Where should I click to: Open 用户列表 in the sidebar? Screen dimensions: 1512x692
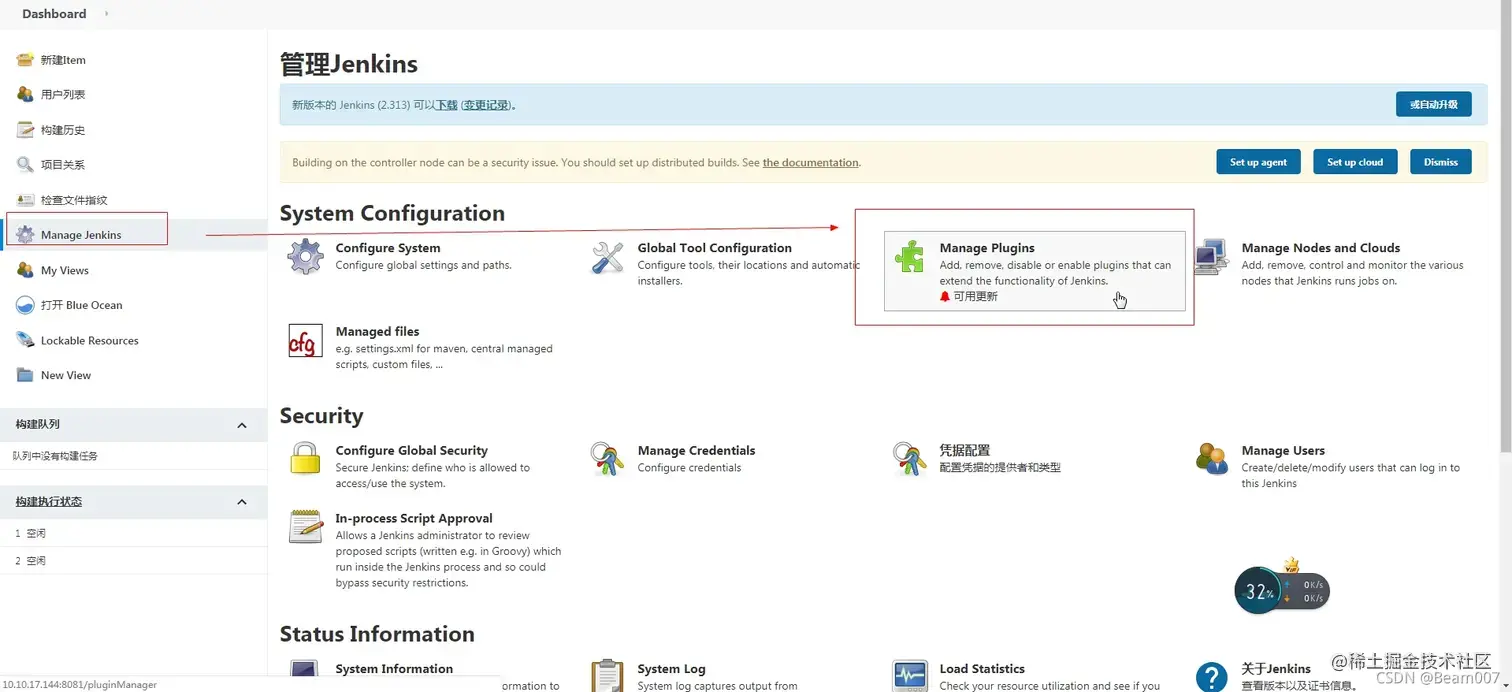(63, 95)
